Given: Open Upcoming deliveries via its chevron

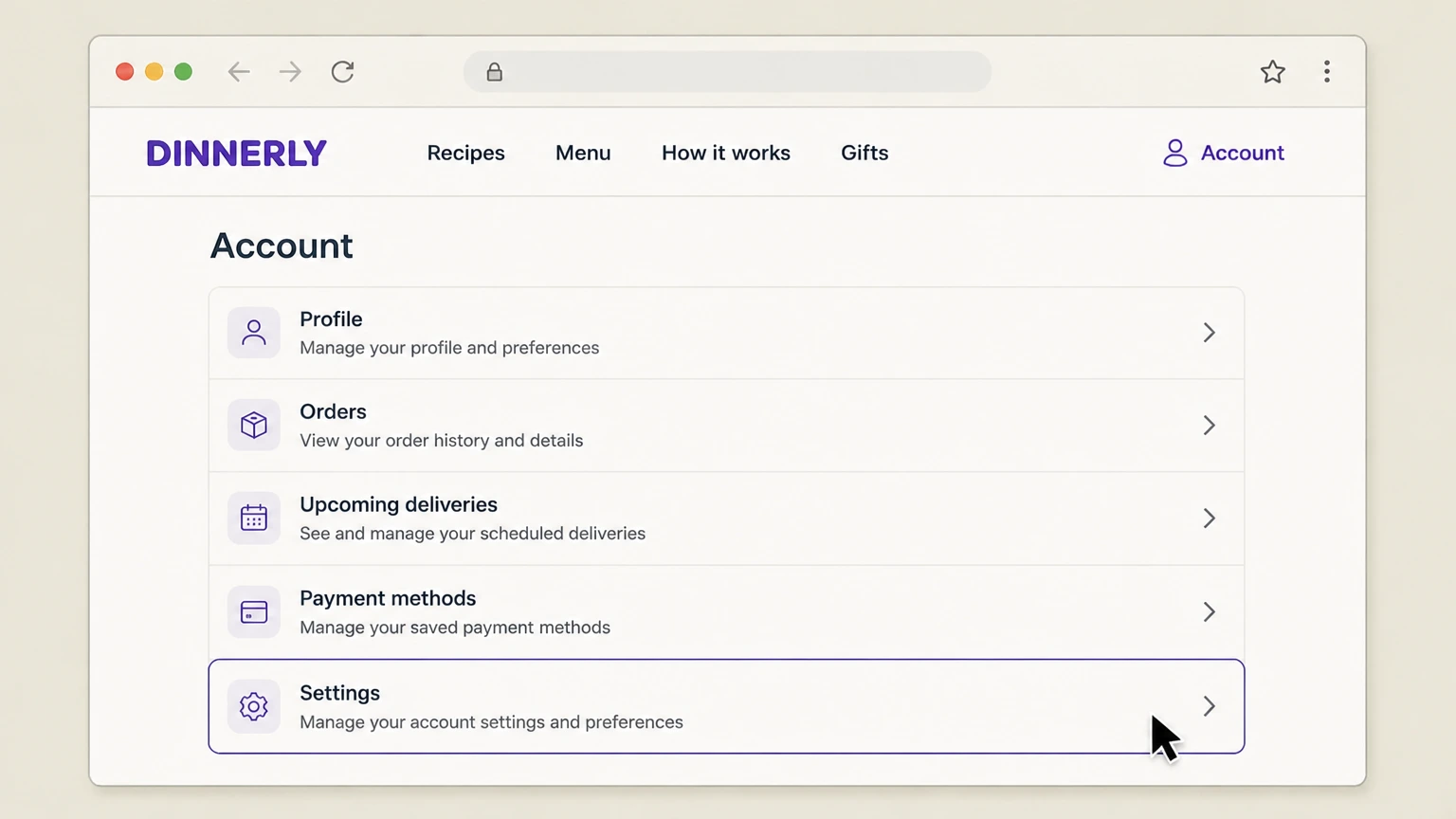Looking at the screenshot, I should click(1209, 518).
